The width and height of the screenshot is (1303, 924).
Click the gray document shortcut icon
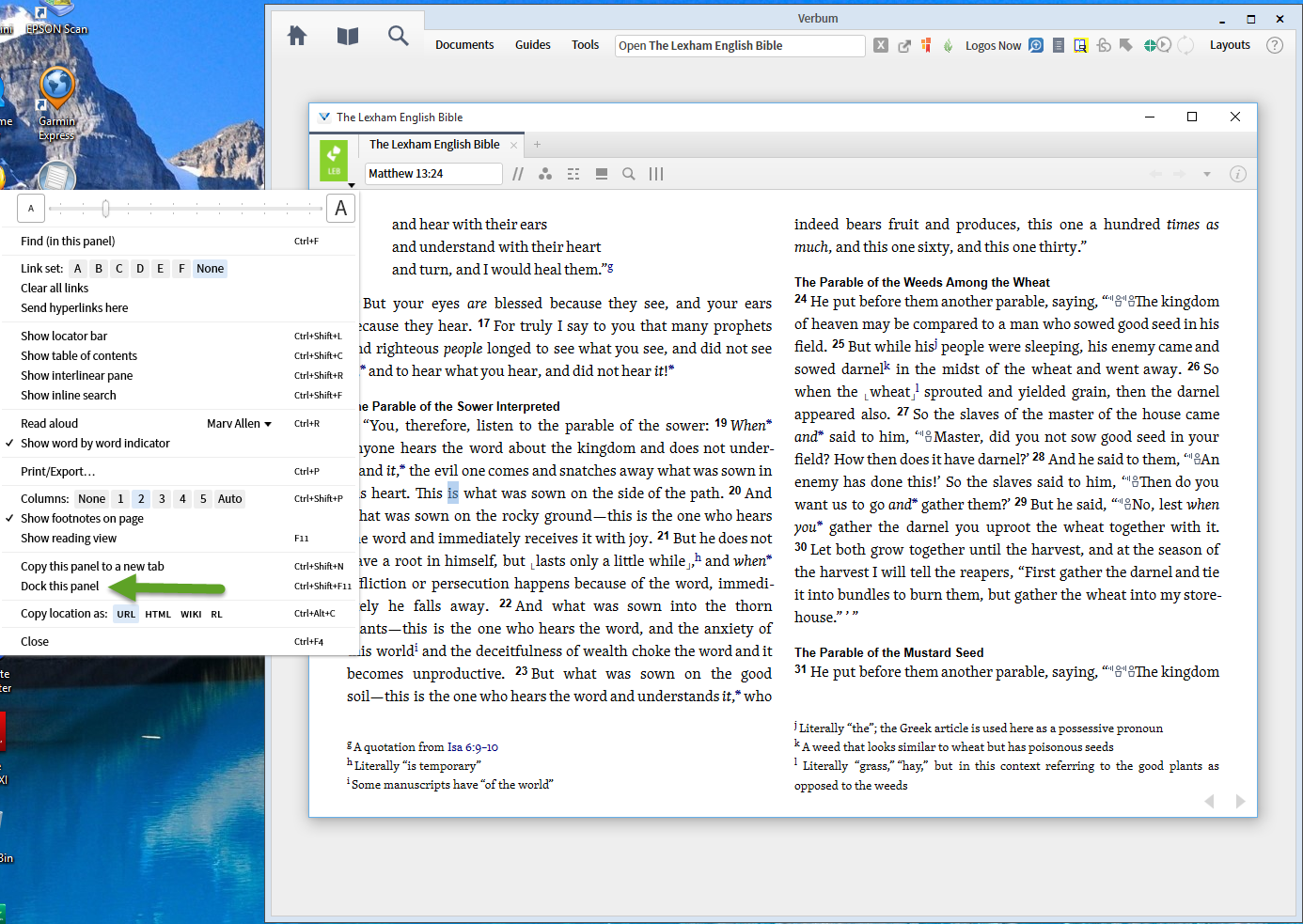pos(1059,45)
